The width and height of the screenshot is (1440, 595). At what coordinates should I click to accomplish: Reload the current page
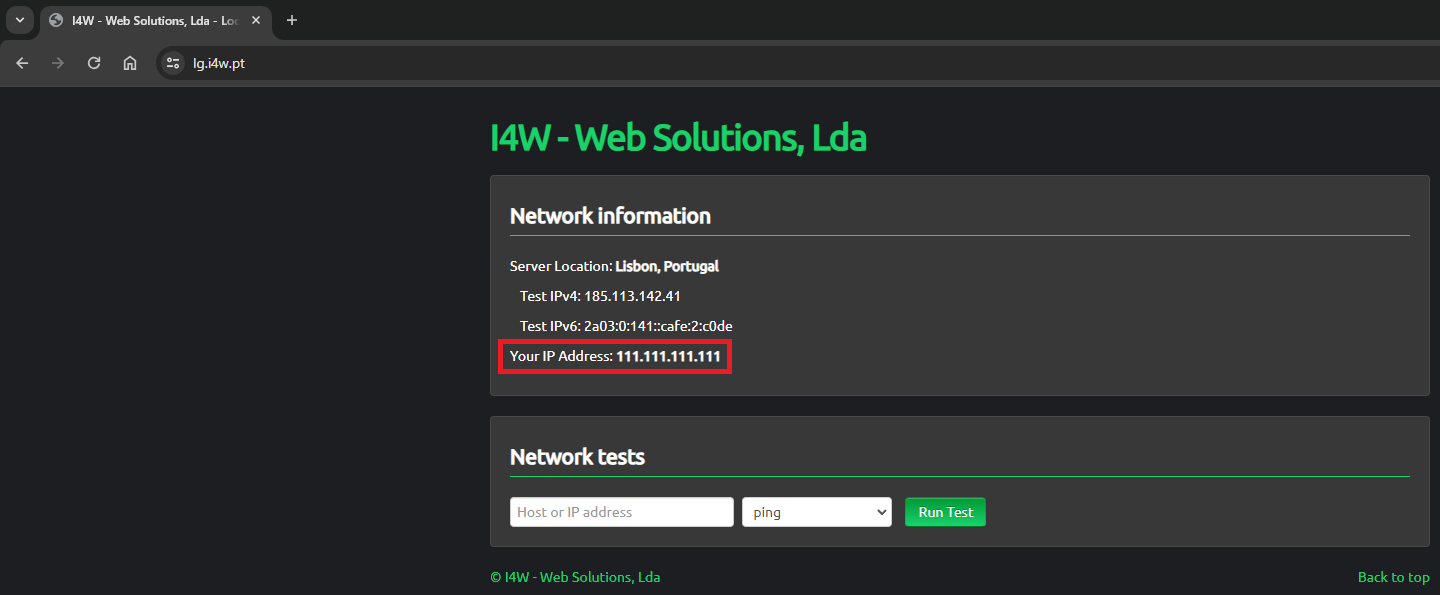pyautogui.click(x=94, y=63)
